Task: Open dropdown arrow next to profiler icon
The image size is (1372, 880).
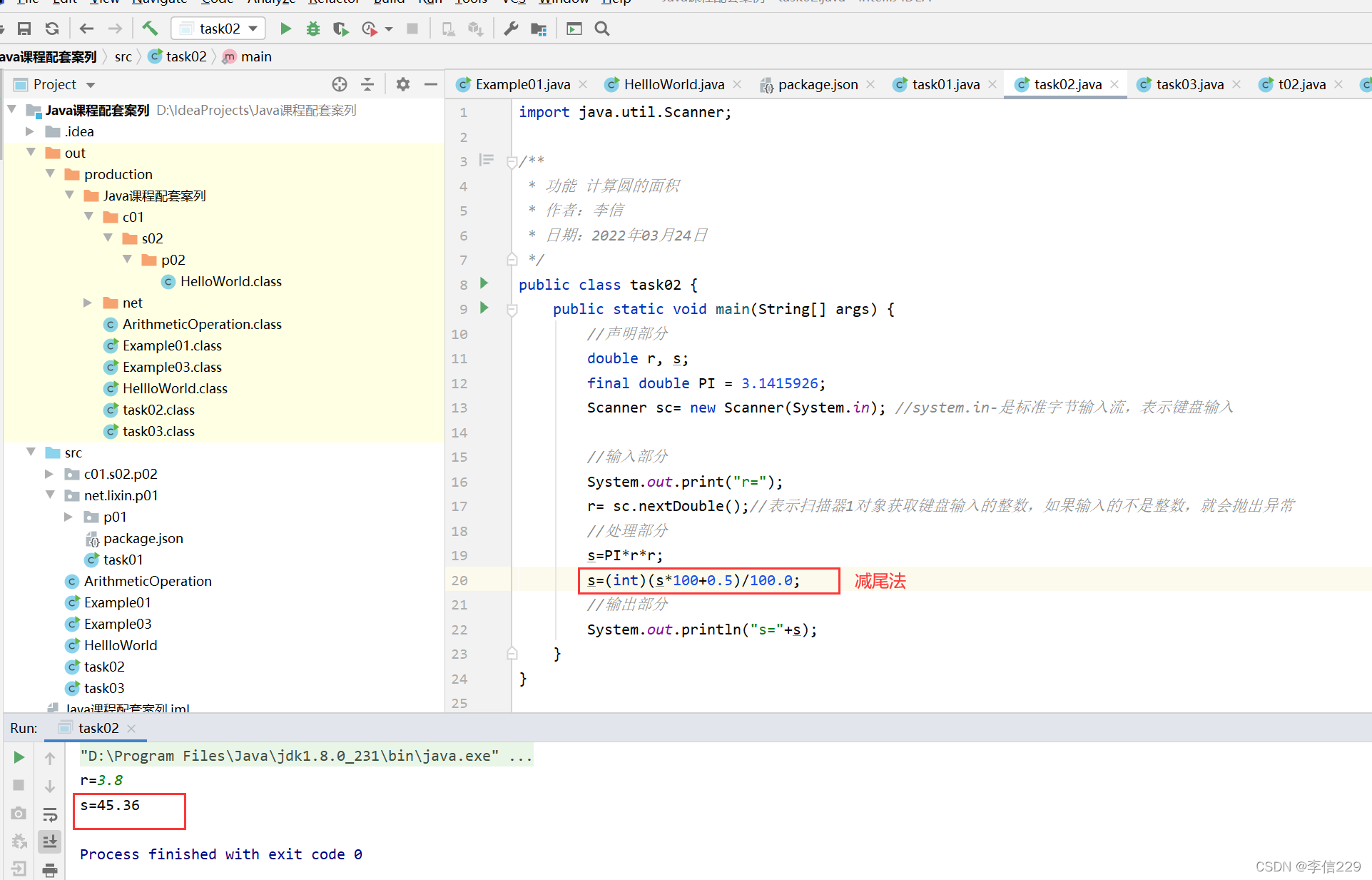Action: tap(389, 29)
